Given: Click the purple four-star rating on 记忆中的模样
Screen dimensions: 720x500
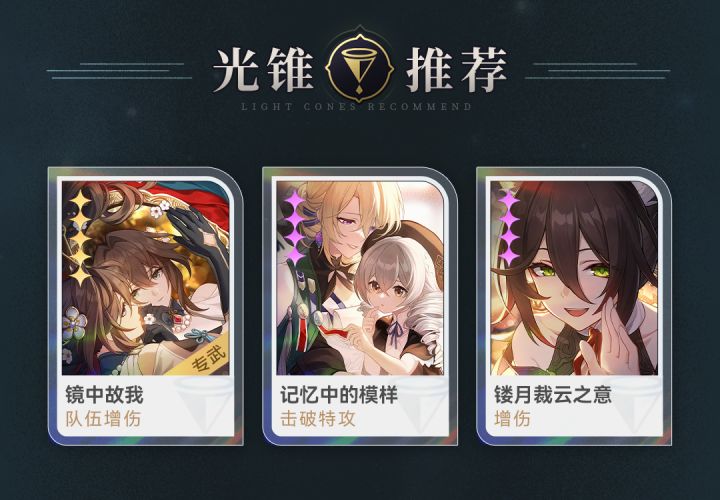Looking at the screenshot, I should [294, 228].
